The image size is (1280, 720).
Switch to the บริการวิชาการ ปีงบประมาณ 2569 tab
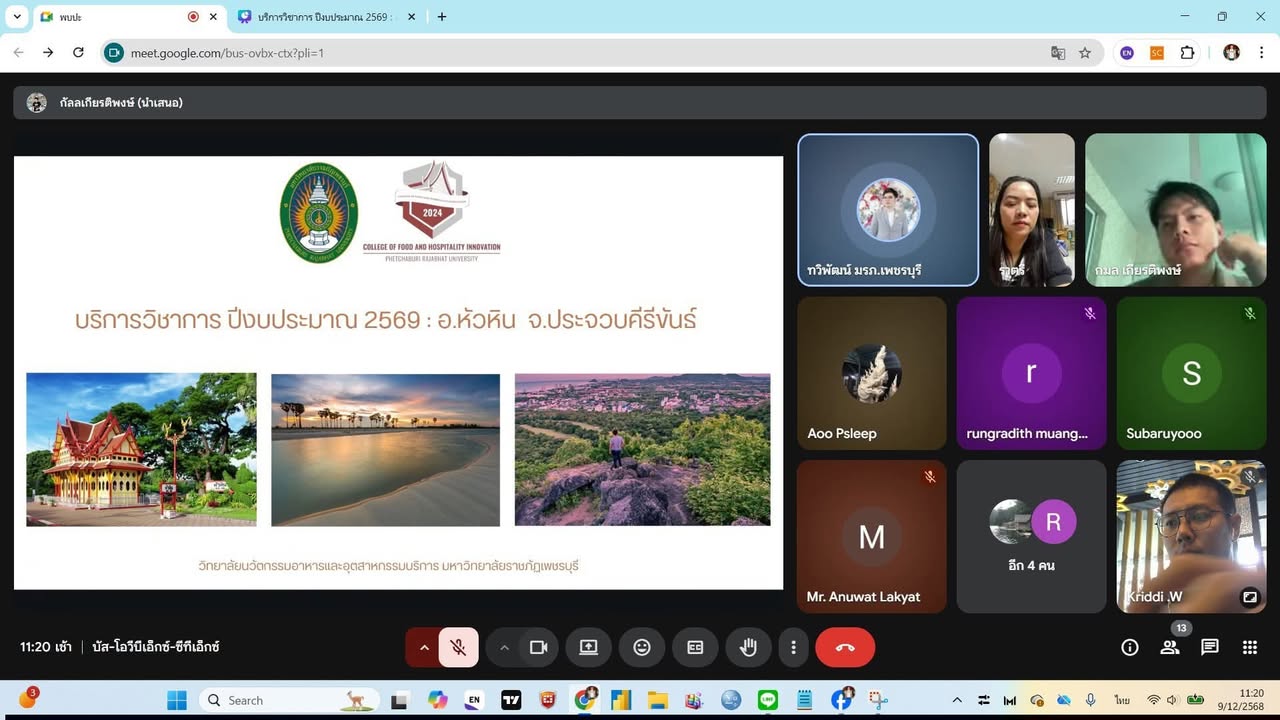click(325, 17)
